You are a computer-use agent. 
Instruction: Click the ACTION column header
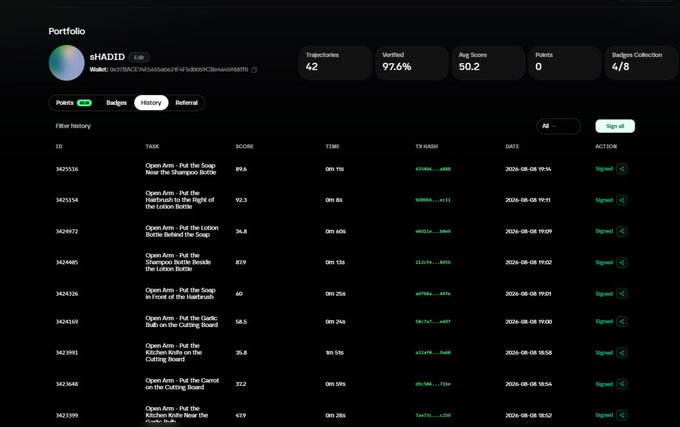[606, 147]
